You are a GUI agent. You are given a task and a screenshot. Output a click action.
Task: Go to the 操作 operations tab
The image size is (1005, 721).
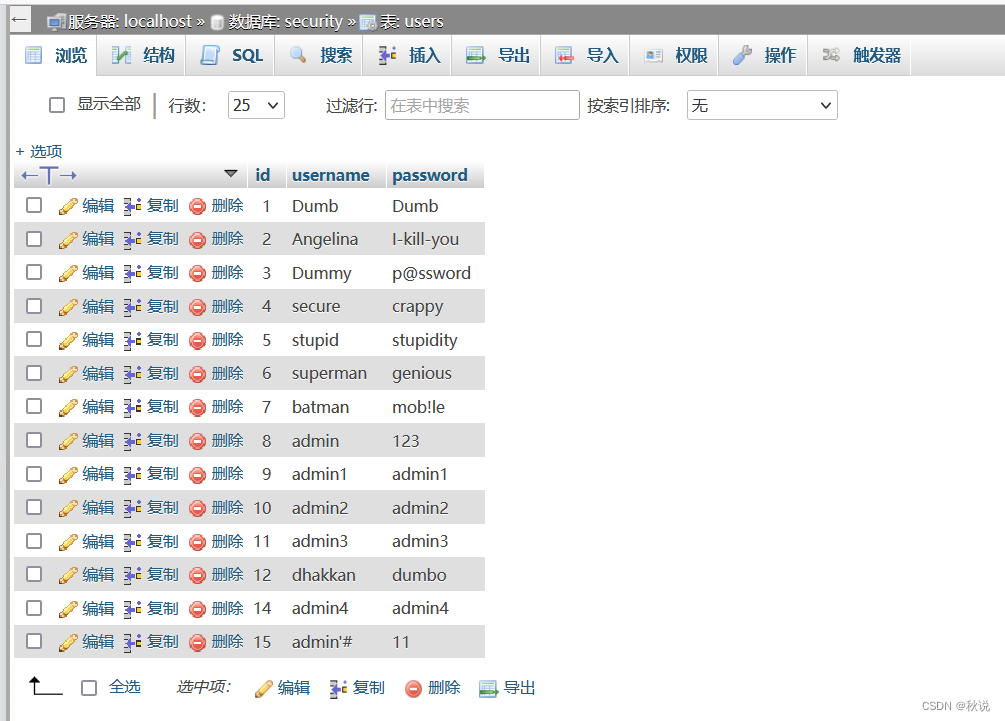tap(765, 56)
